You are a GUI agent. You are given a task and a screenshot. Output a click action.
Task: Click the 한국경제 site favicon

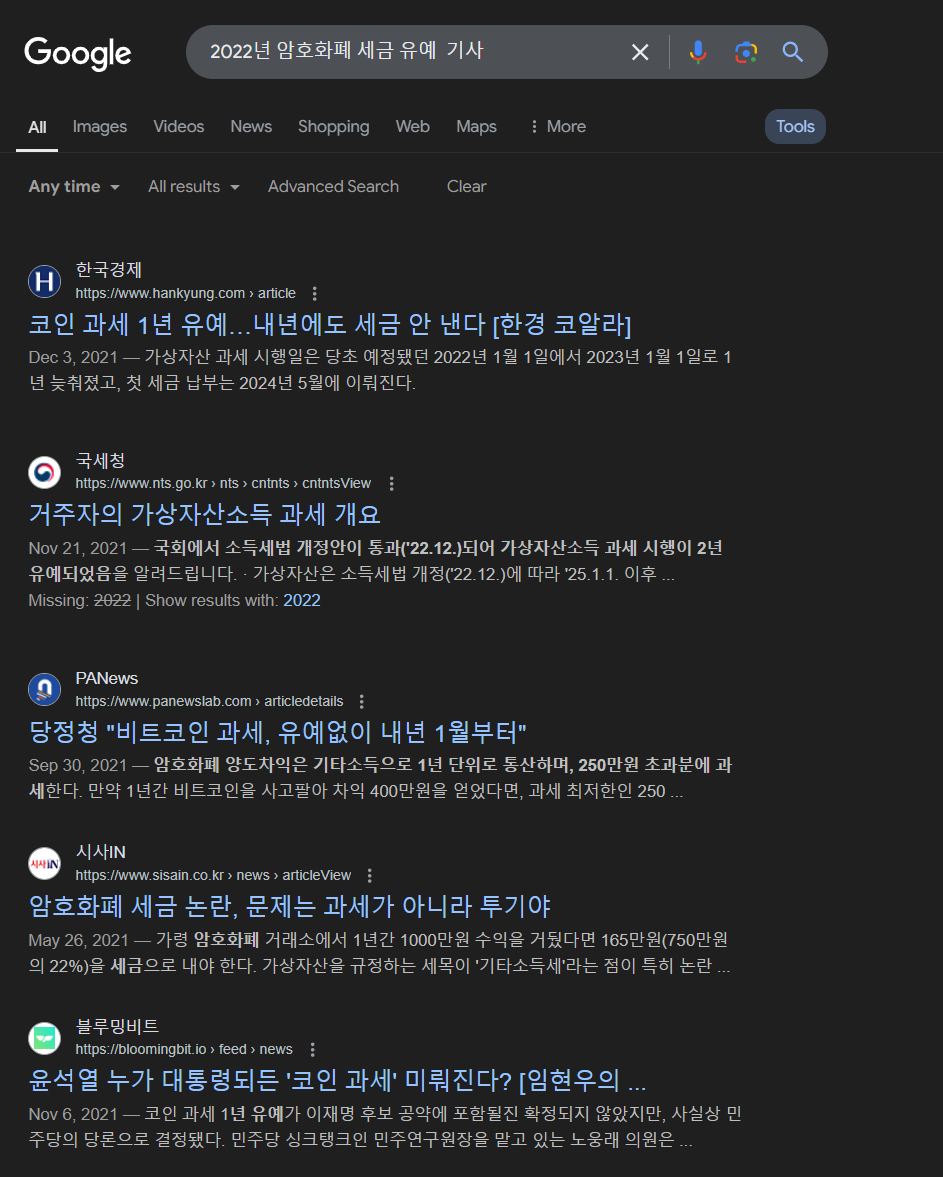pos(44,281)
